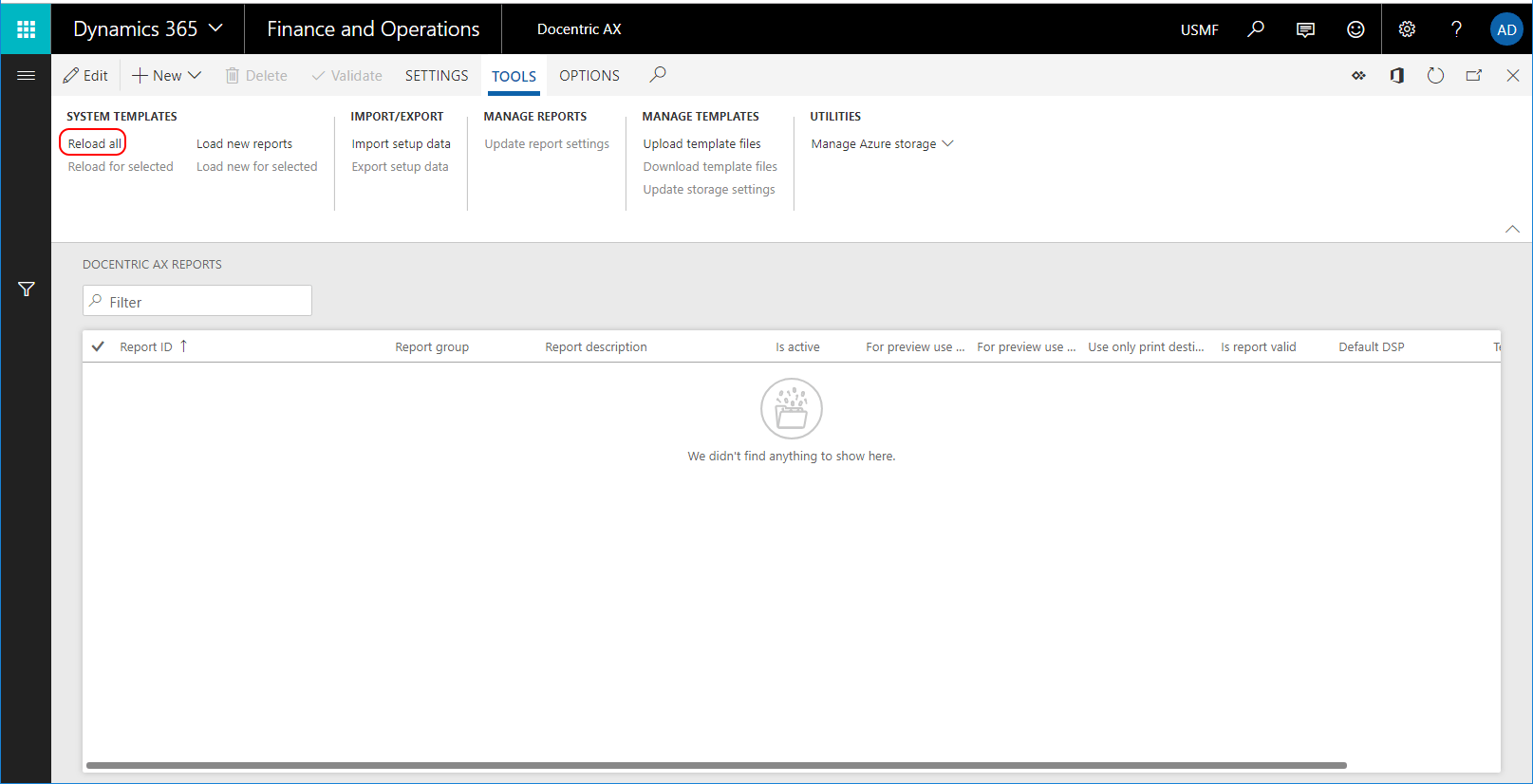This screenshot has width=1533, height=784.
Task: Open in Microsoft Office icon
Action: pyautogui.click(x=1397, y=76)
